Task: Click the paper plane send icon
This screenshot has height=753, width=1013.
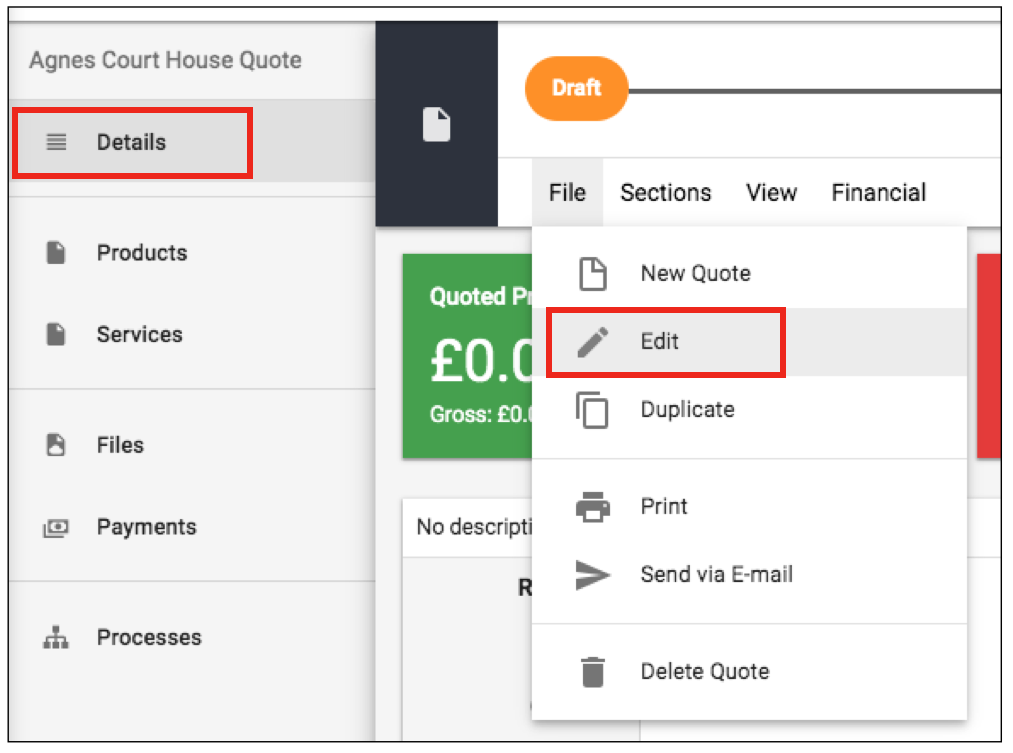Action: 592,575
